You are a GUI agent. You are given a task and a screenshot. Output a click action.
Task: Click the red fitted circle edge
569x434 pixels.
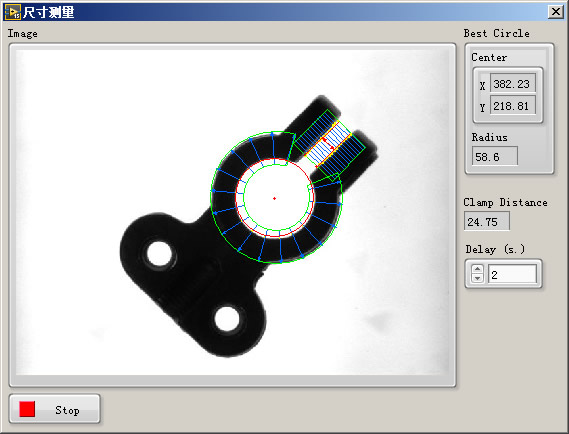point(236,198)
